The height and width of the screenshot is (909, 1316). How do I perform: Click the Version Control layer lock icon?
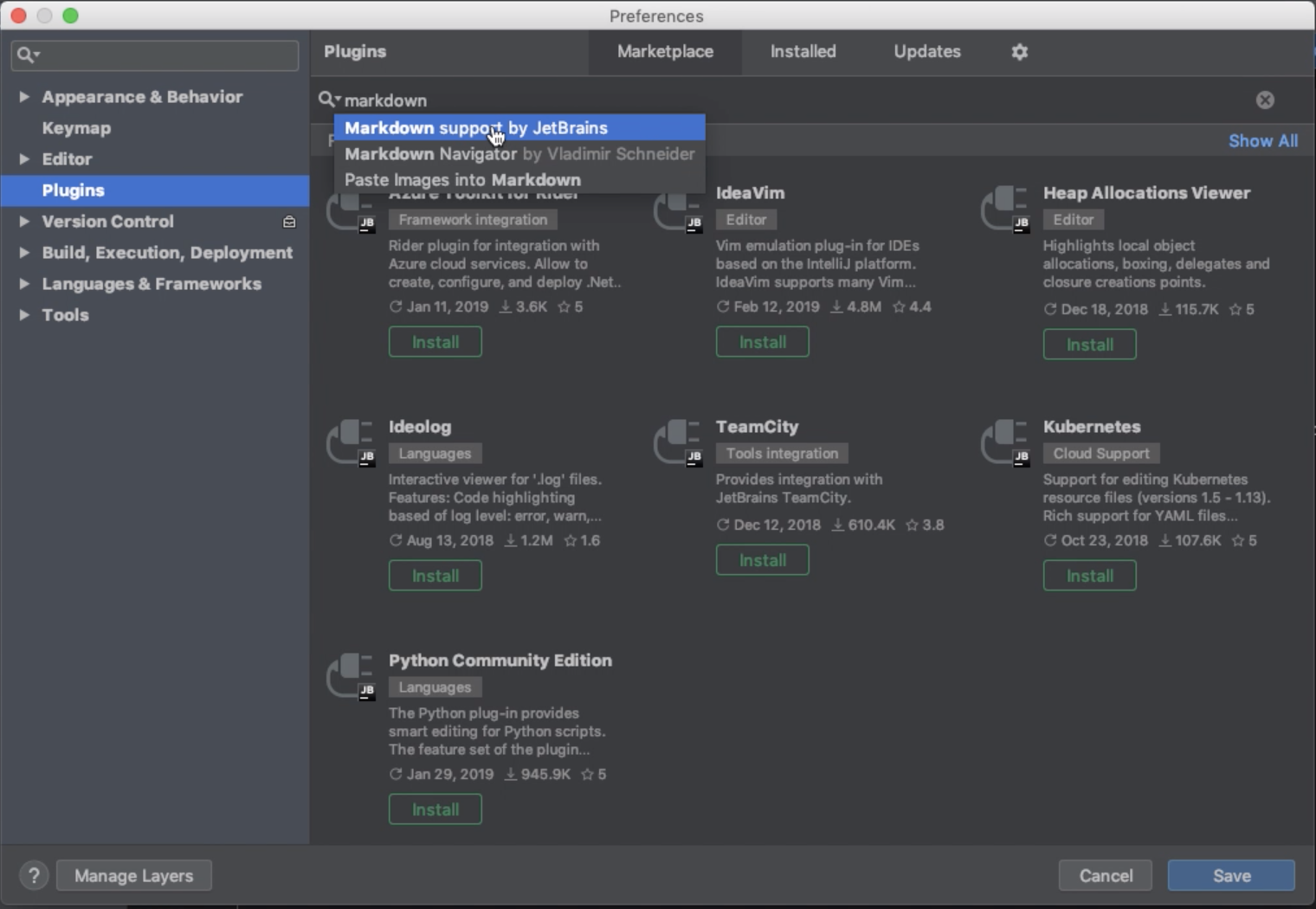pos(289,222)
